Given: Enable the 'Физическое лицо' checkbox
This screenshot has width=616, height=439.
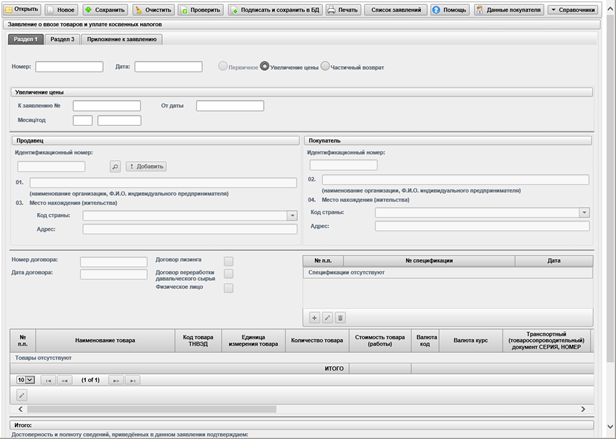Looking at the screenshot, I should [x=229, y=288].
